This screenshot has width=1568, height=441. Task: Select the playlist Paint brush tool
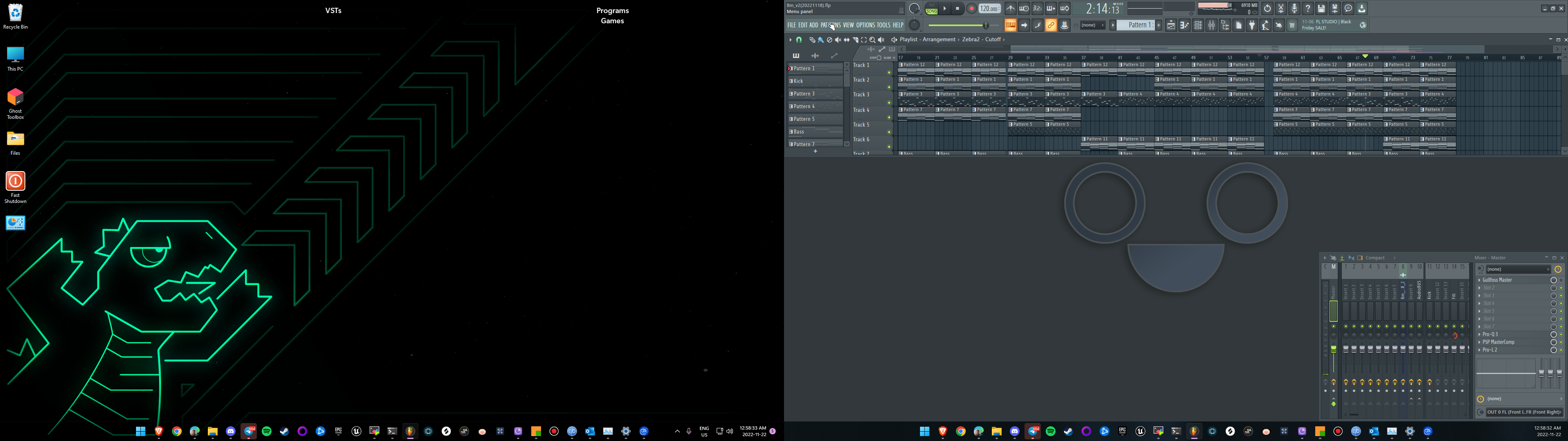point(820,40)
